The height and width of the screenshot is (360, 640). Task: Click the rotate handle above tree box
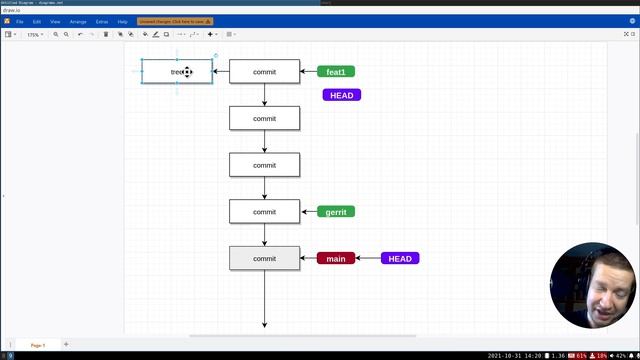[216, 56]
